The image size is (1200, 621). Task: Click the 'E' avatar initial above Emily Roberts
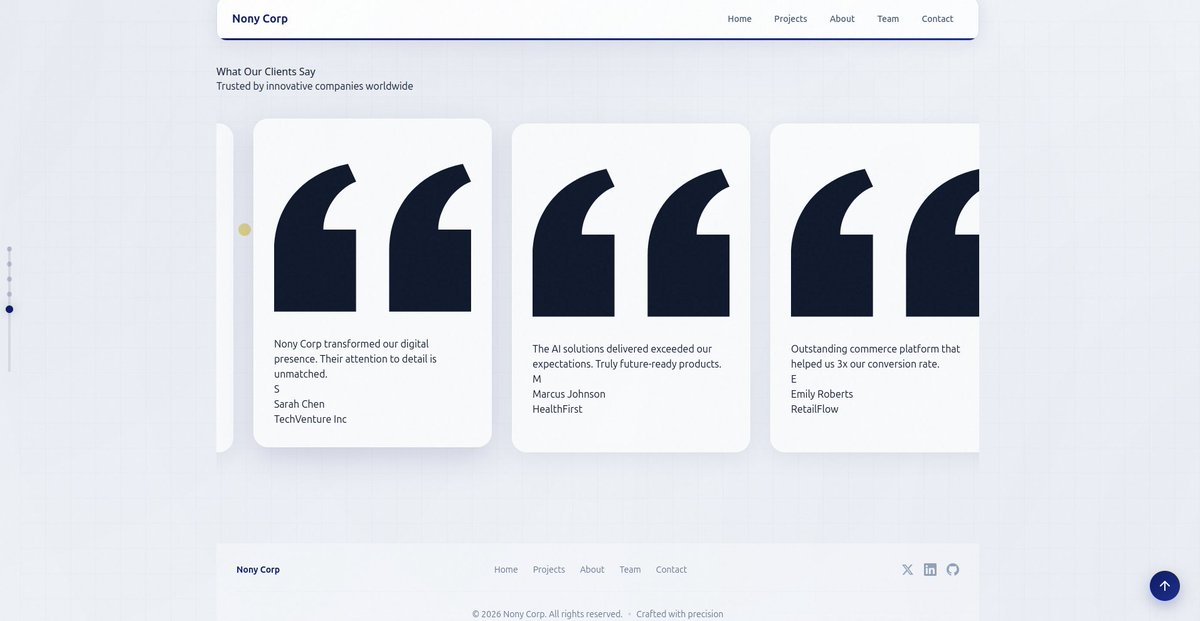click(794, 379)
